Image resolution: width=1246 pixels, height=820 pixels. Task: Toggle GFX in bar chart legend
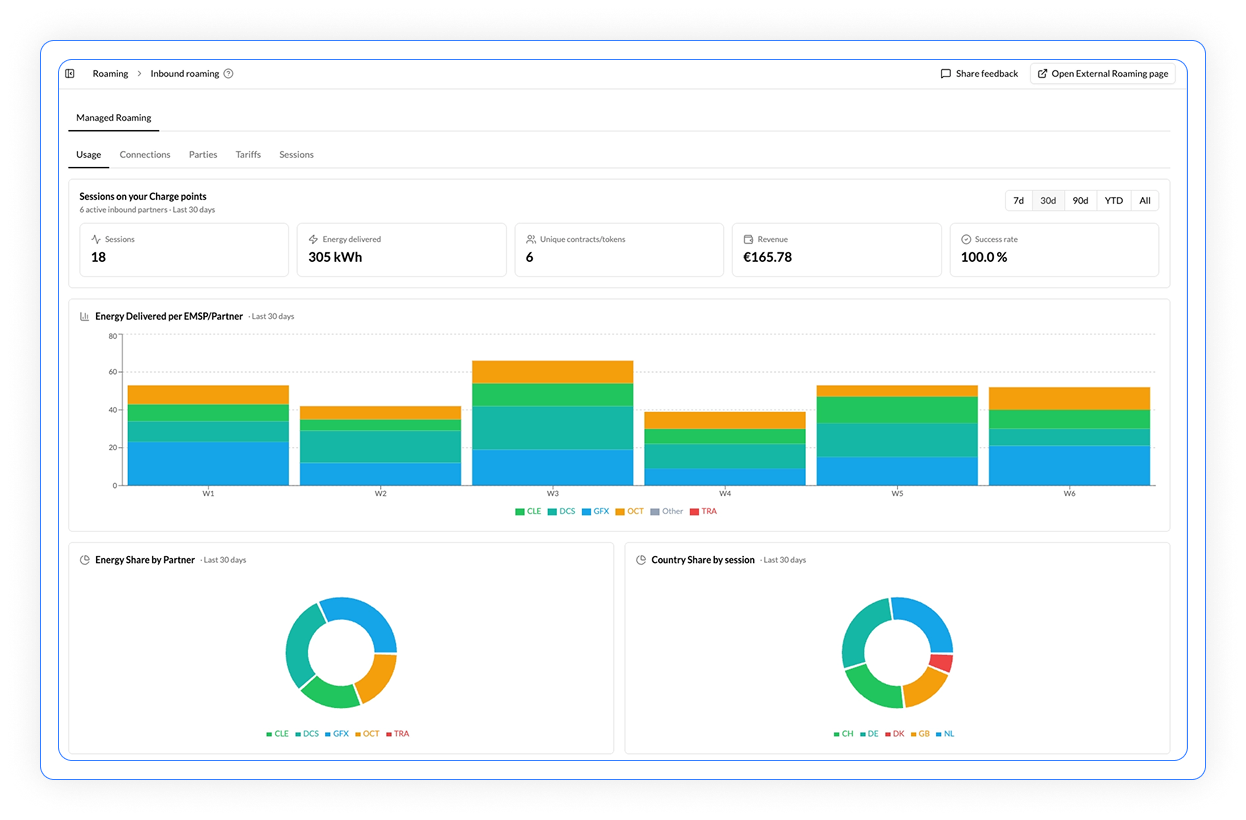point(595,511)
